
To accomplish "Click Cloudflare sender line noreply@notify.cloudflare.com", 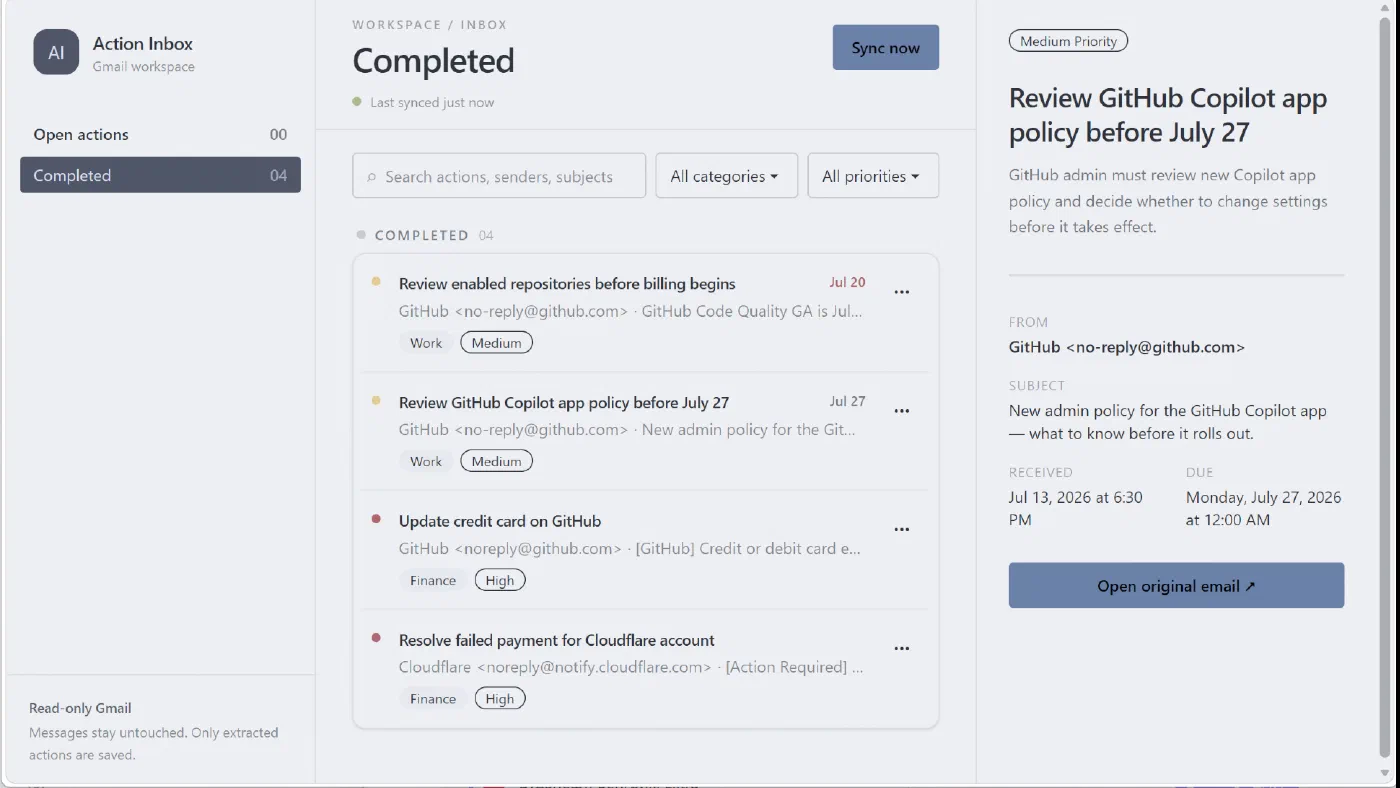I will tap(555, 667).
